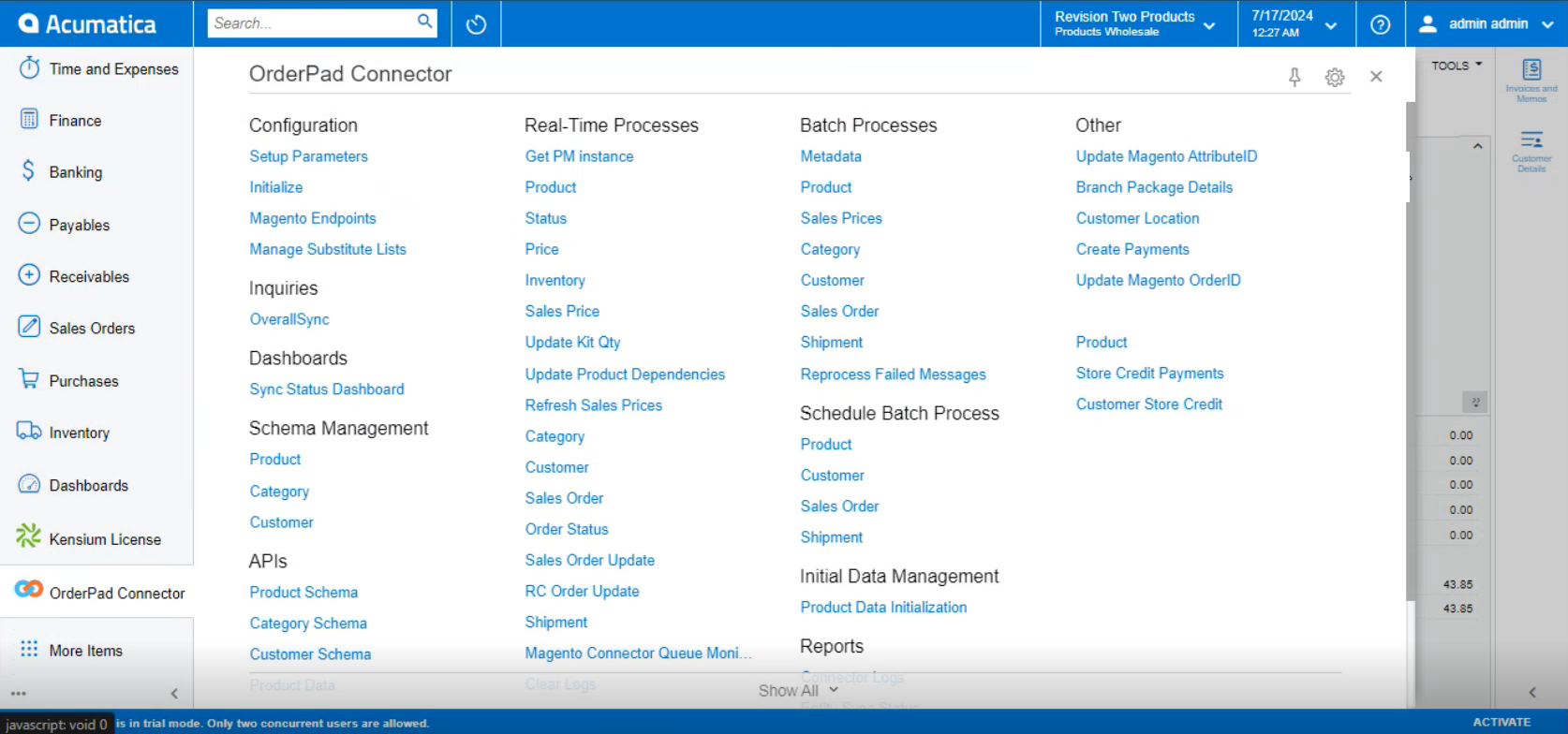The image size is (1568, 734).
Task: Open Customer Details side icon
Action: pos(1531,151)
